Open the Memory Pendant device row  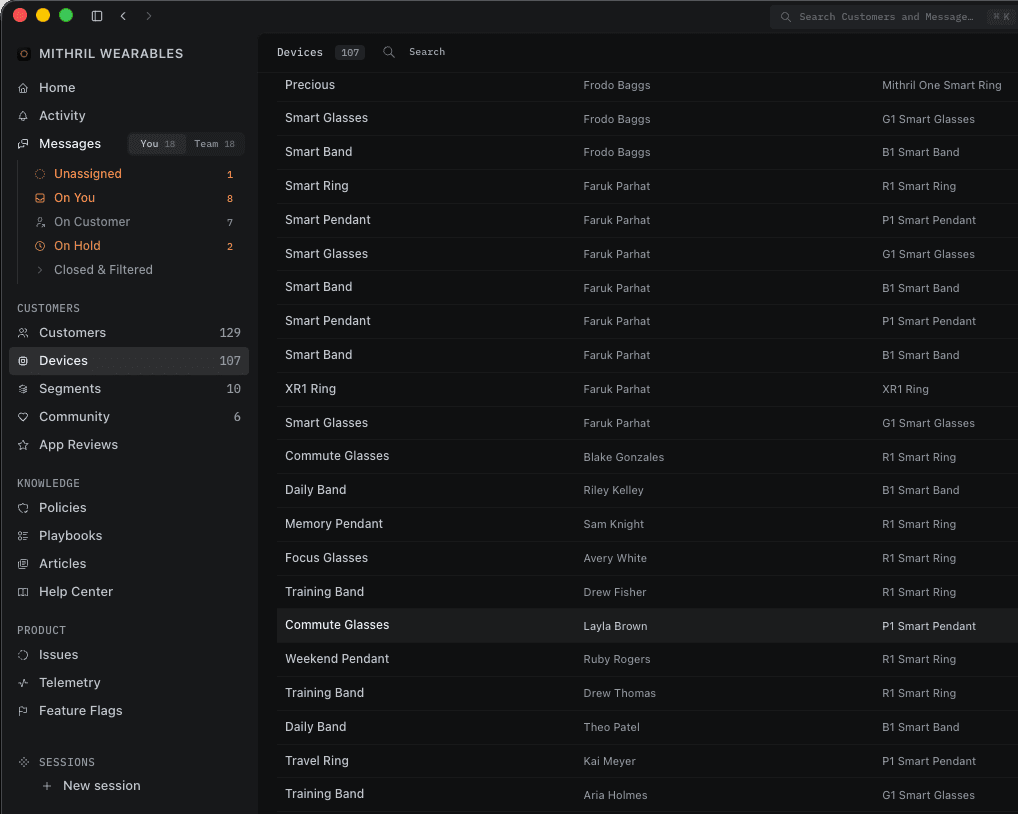[647, 524]
